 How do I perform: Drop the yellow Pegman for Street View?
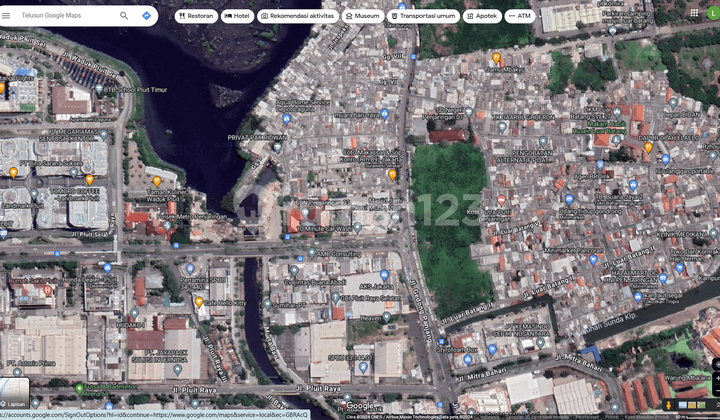(x=669, y=405)
